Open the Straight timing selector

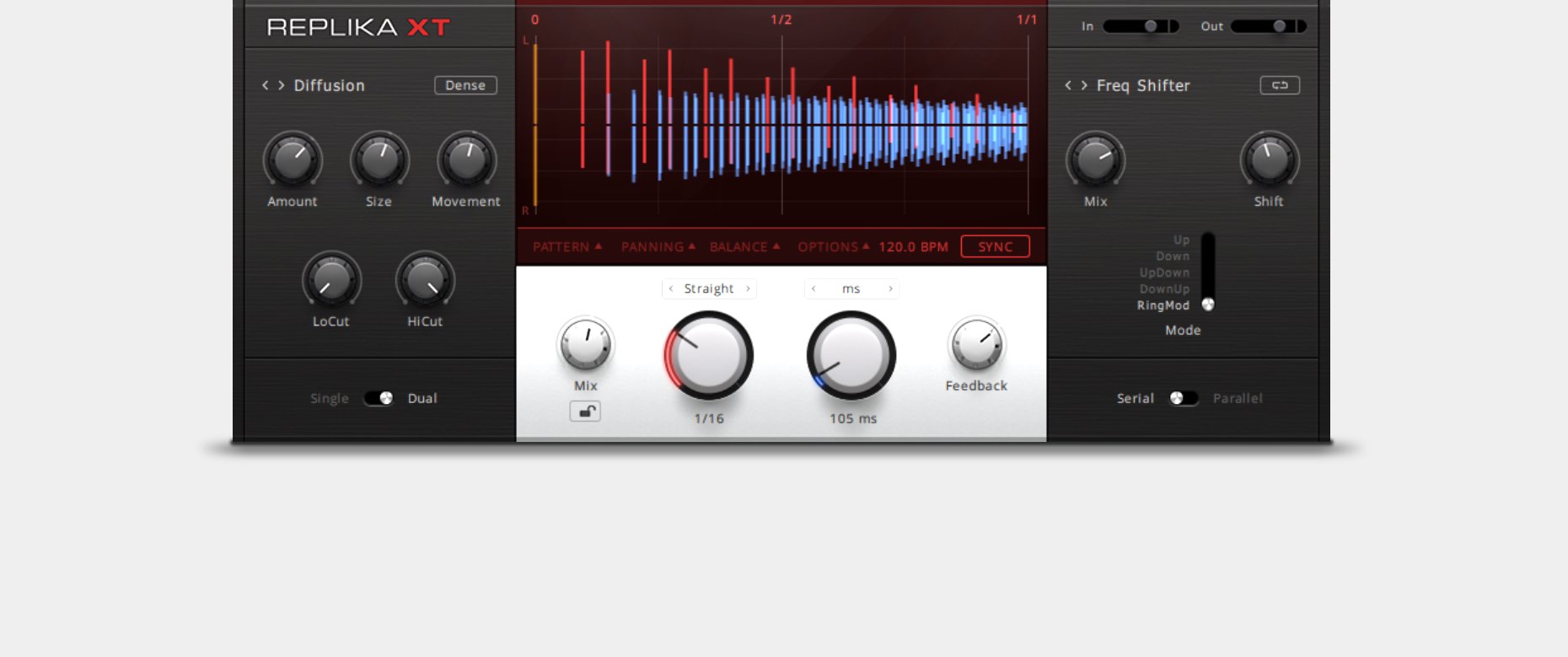pos(709,288)
